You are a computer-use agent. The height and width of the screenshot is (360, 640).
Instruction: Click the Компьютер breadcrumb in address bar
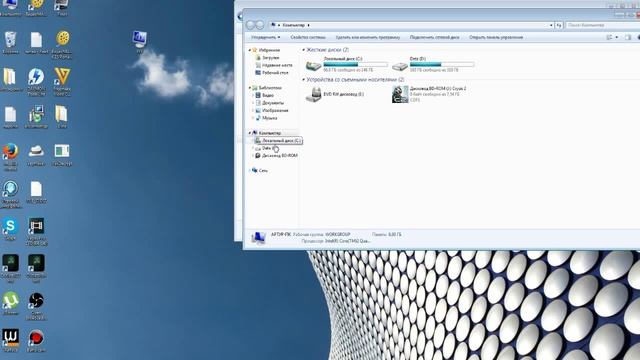[293, 25]
